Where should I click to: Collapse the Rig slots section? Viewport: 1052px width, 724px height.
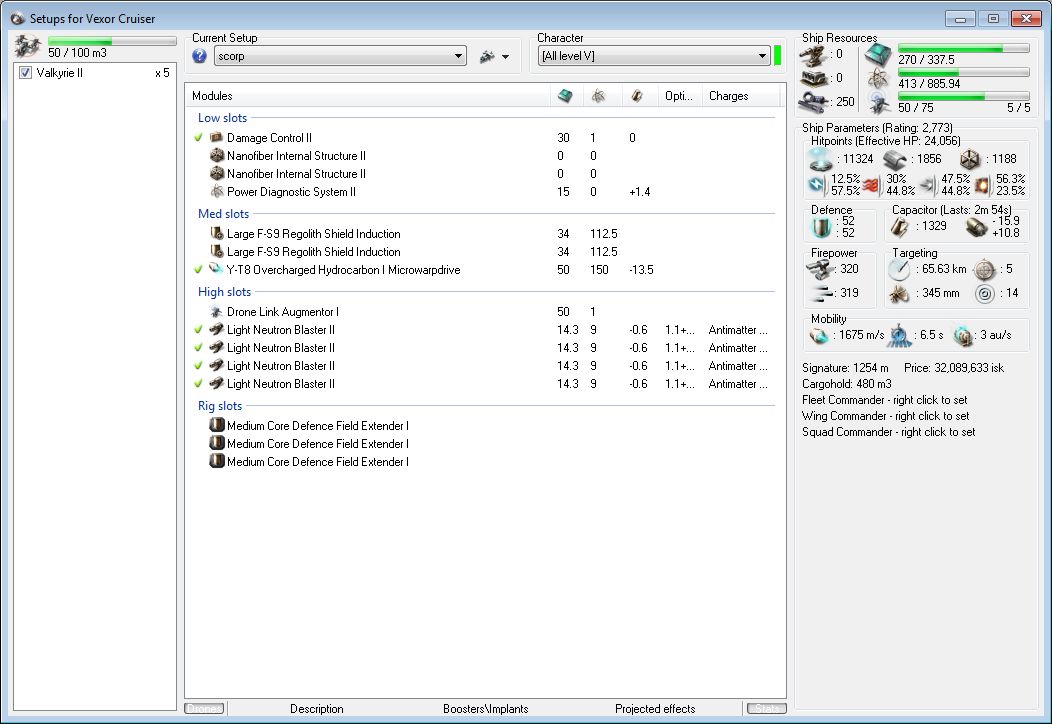point(219,406)
